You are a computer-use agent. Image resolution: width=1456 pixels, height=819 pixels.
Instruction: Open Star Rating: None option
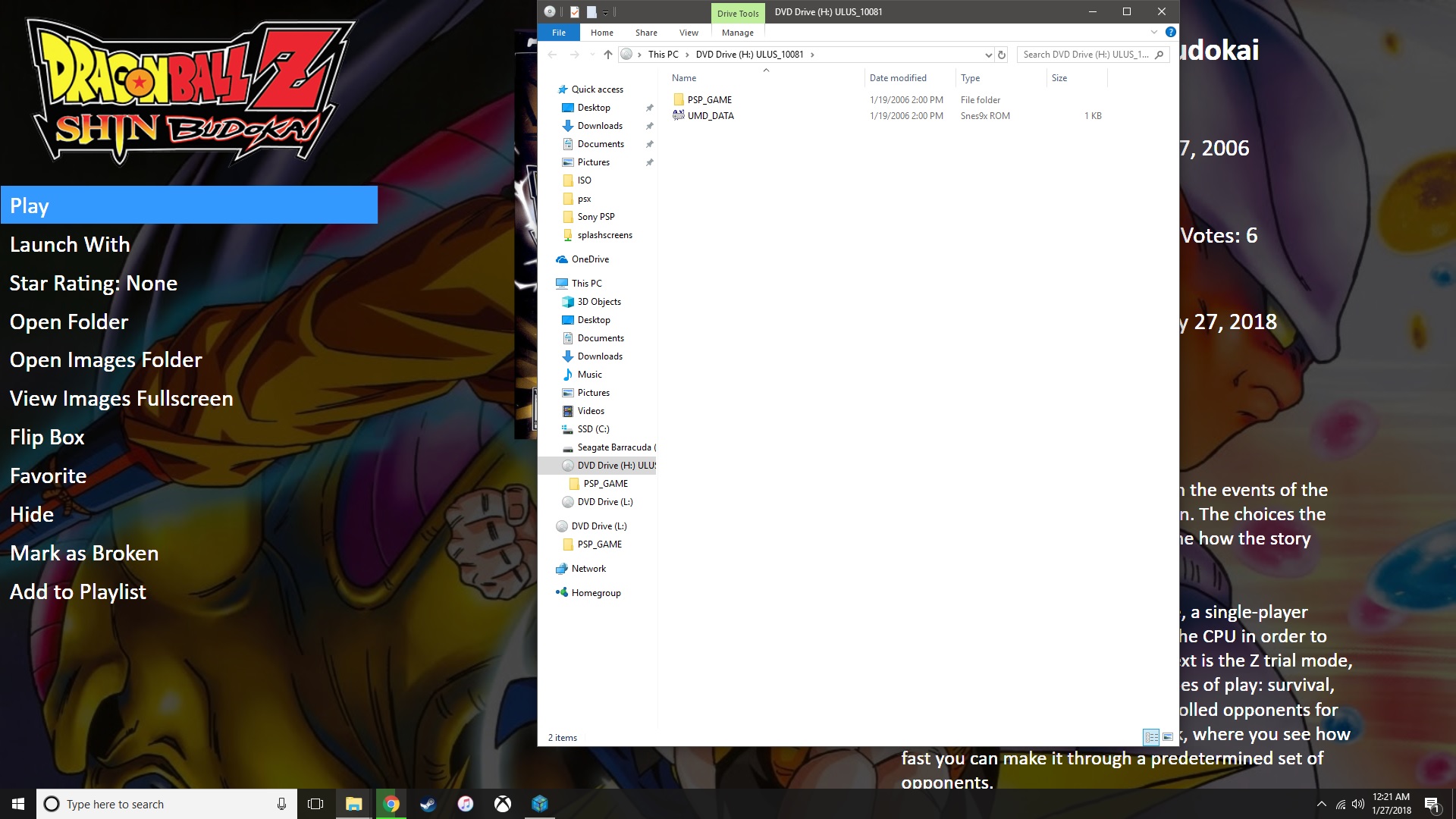click(93, 283)
